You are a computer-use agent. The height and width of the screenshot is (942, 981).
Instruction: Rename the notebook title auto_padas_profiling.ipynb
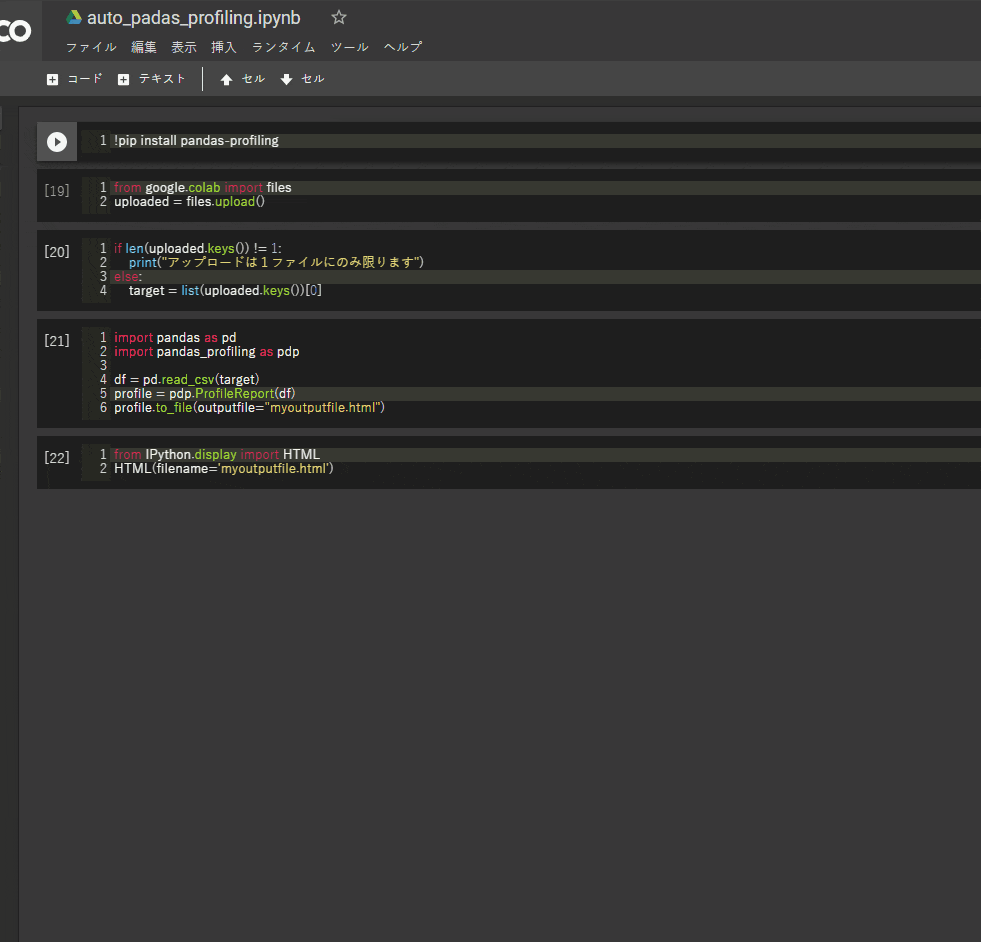(x=194, y=17)
